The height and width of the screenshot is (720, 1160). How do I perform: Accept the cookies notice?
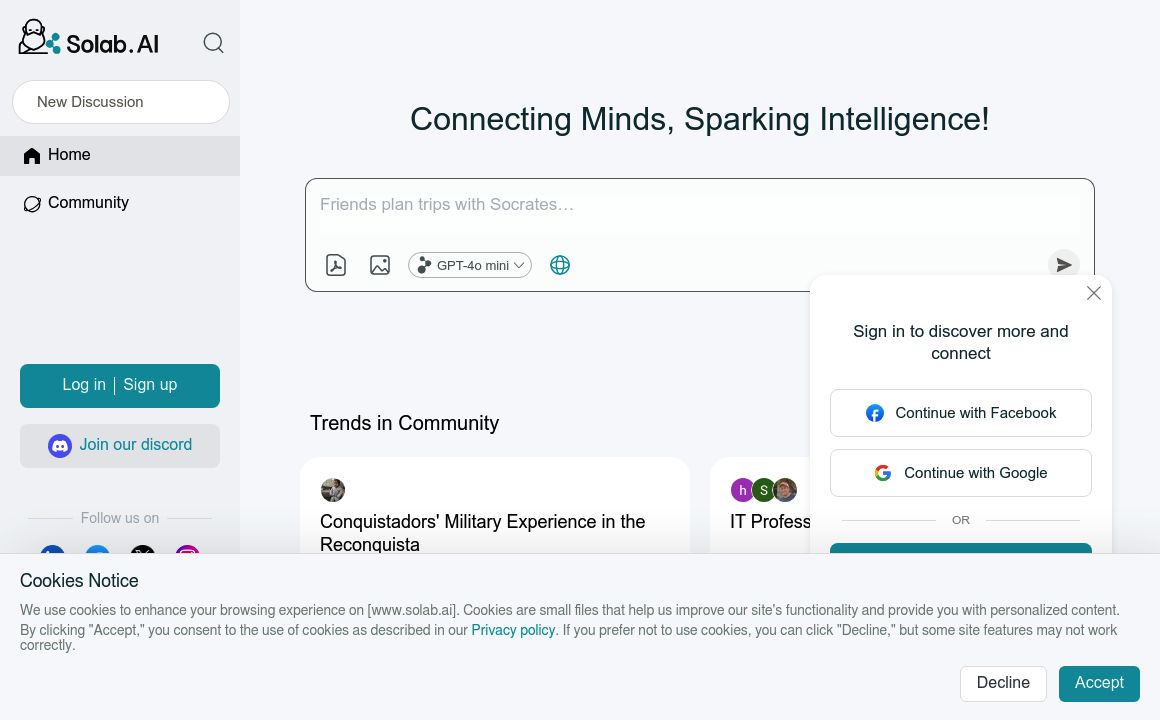click(1099, 683)
